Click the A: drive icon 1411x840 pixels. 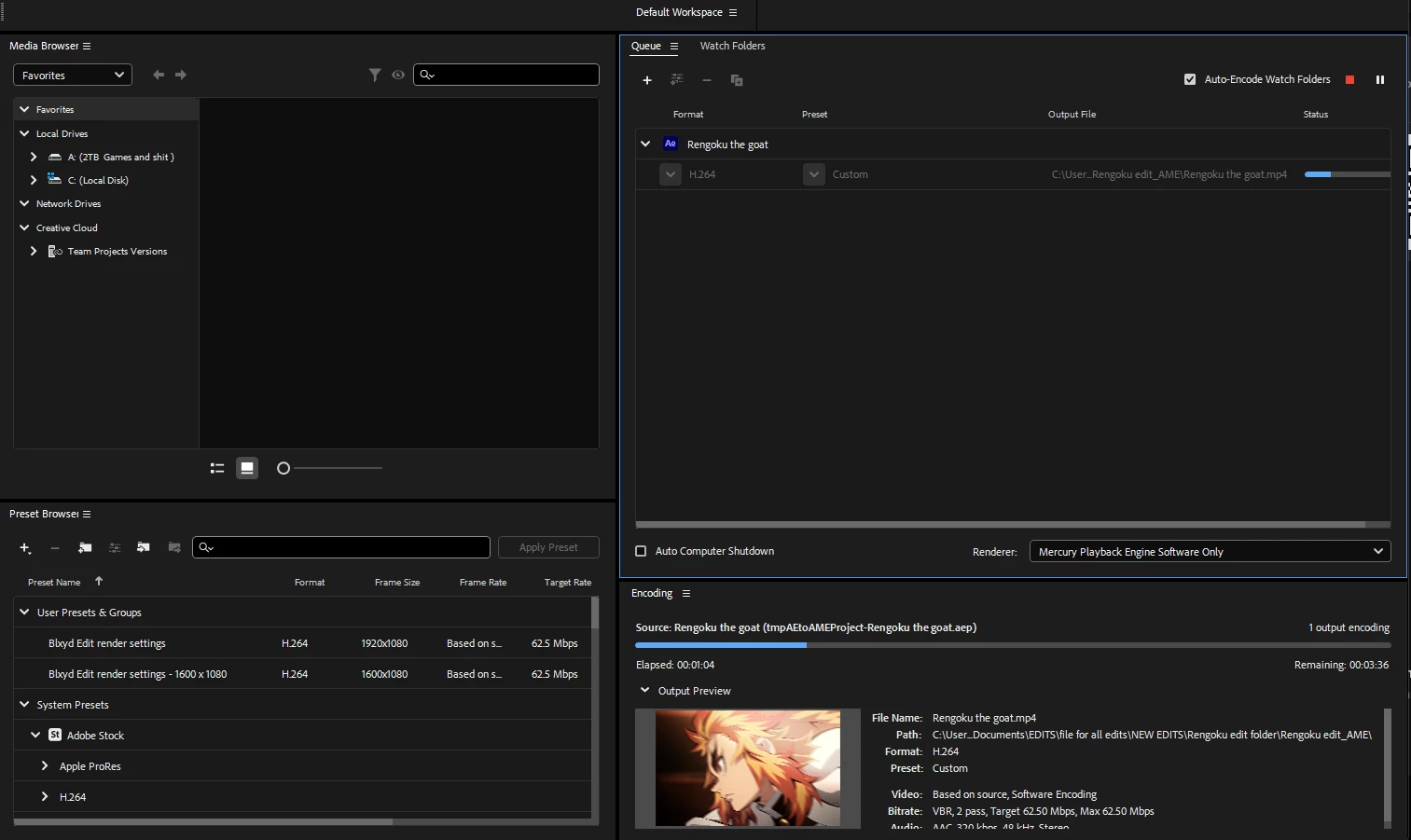point(55,157)
